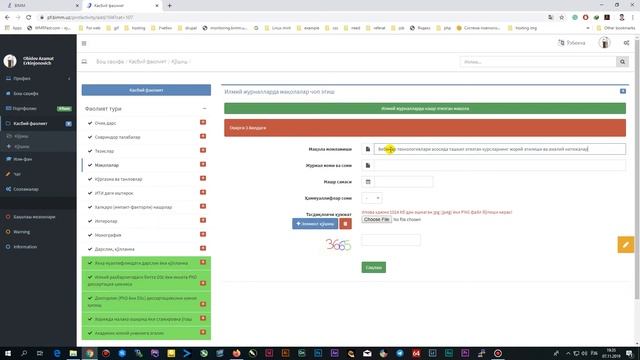Select Интерпалар in activity type list

tap(106, 221)
